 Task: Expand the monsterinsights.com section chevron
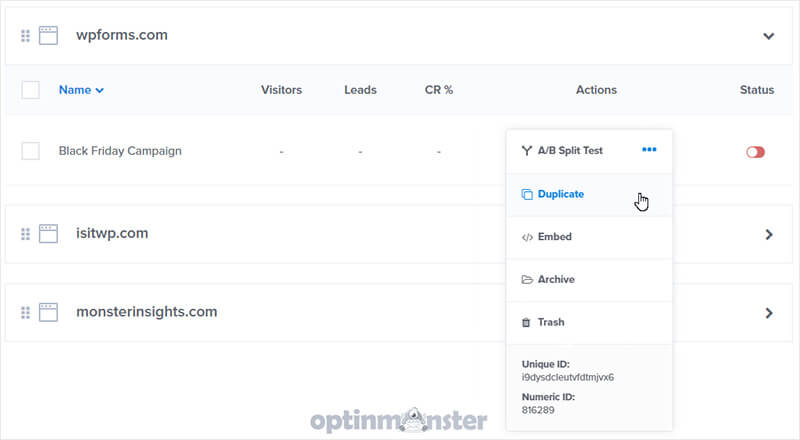(769, 313)
